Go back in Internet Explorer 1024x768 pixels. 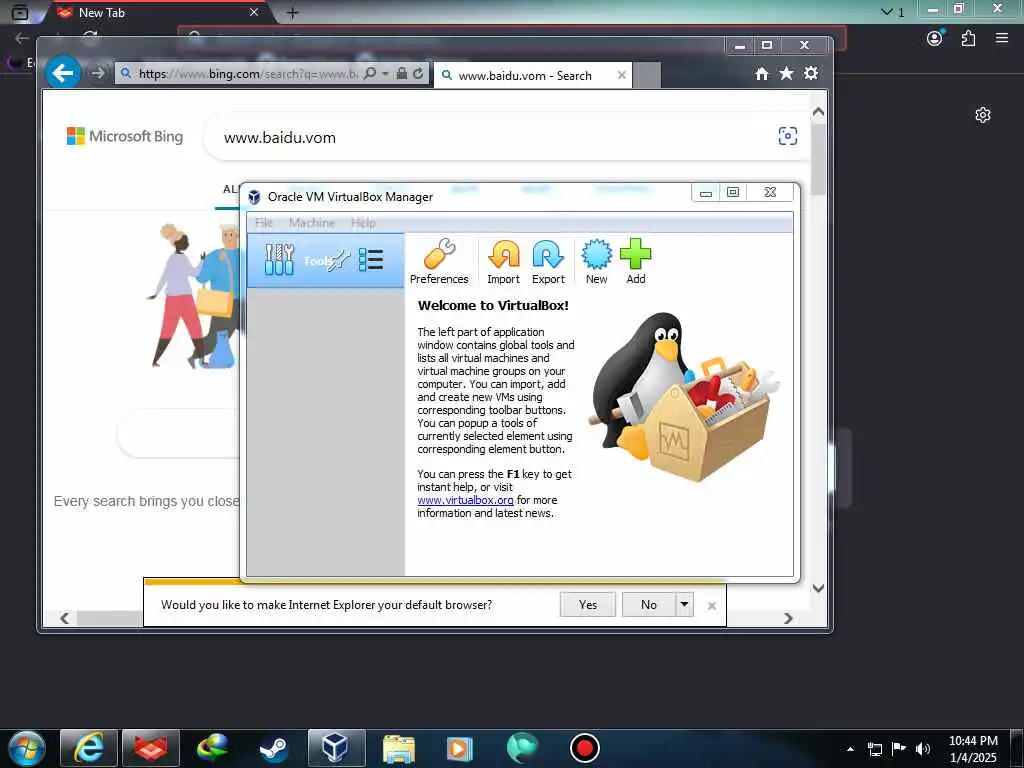point(63,72)
